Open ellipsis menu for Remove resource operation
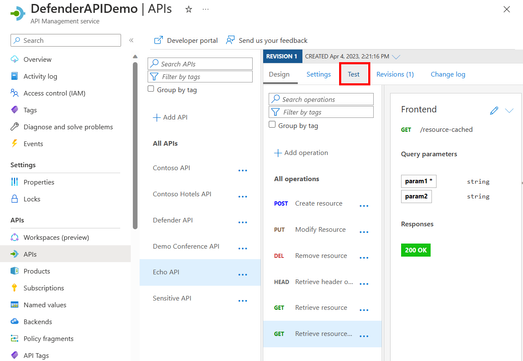Viewport: 523px width, 361px height. tap(364, 258)
